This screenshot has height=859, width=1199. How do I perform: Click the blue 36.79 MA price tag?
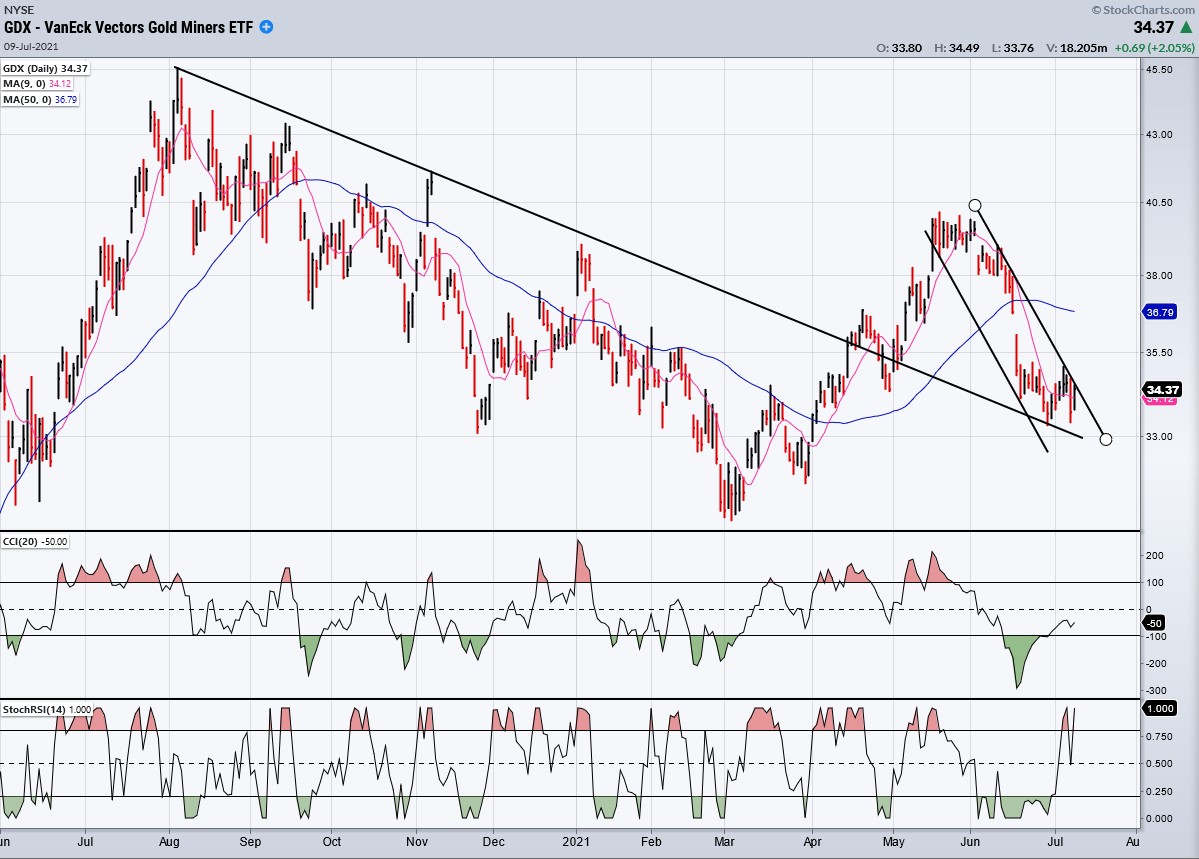(x=1160, y=312)
